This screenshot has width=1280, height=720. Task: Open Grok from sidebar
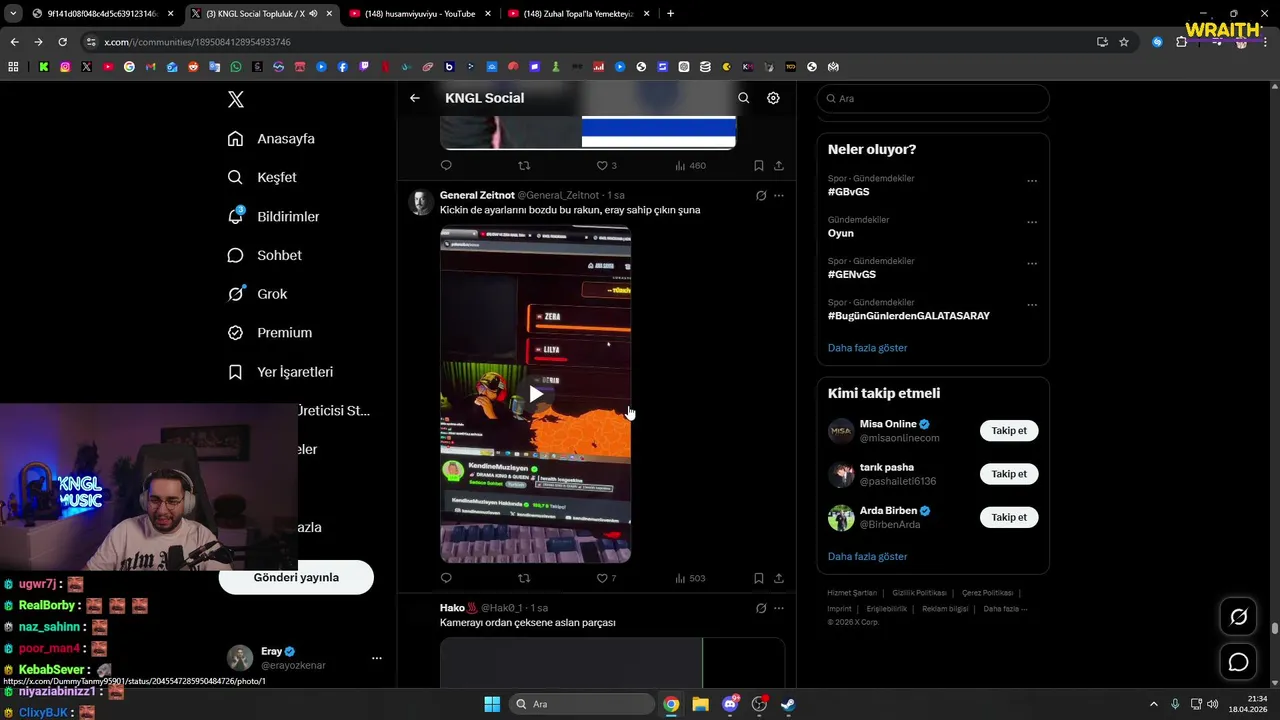coord(257,294)
